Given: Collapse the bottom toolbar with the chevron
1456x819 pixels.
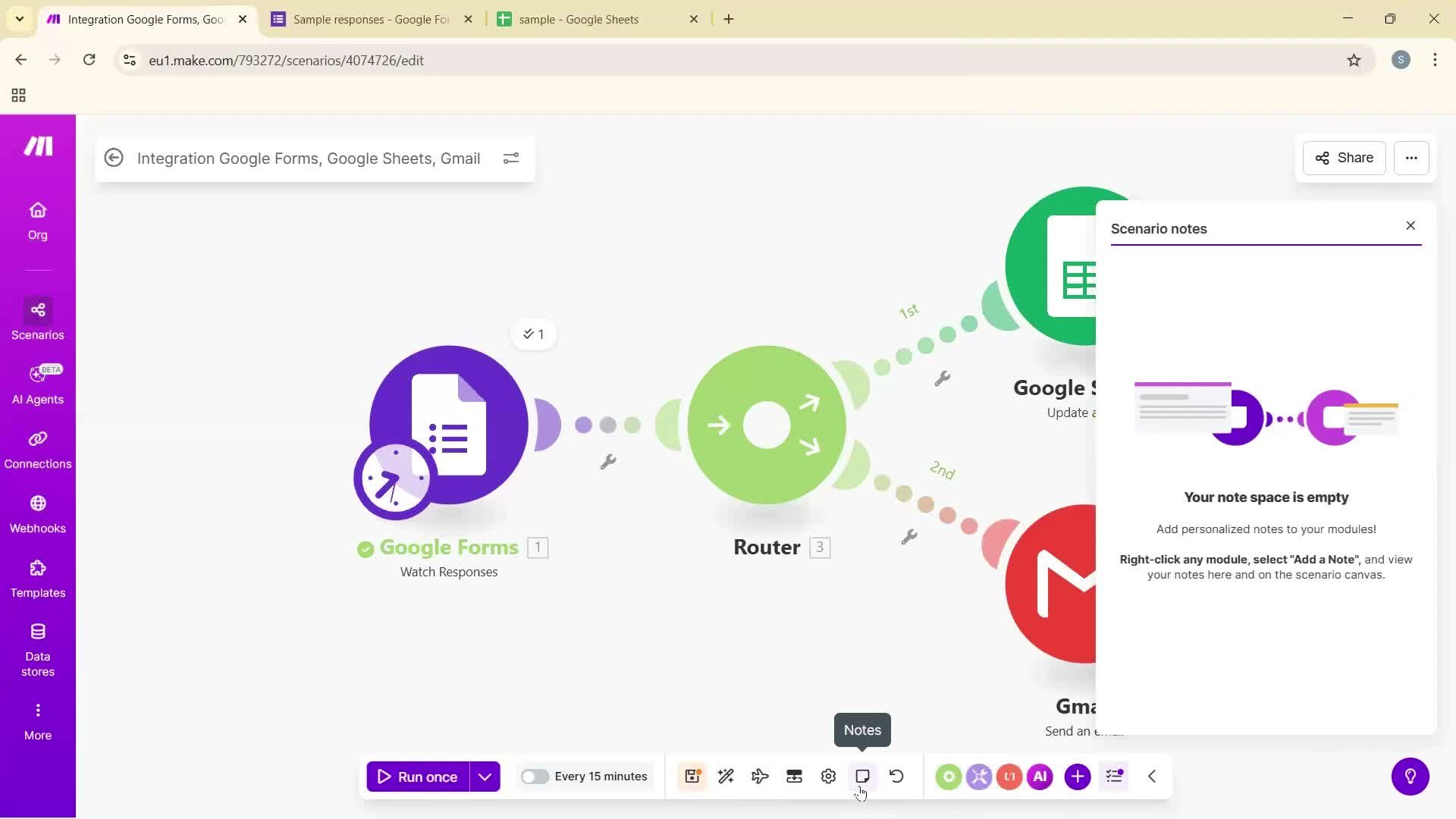Looking at the screenshot, I should click(x=1151, y=776).
